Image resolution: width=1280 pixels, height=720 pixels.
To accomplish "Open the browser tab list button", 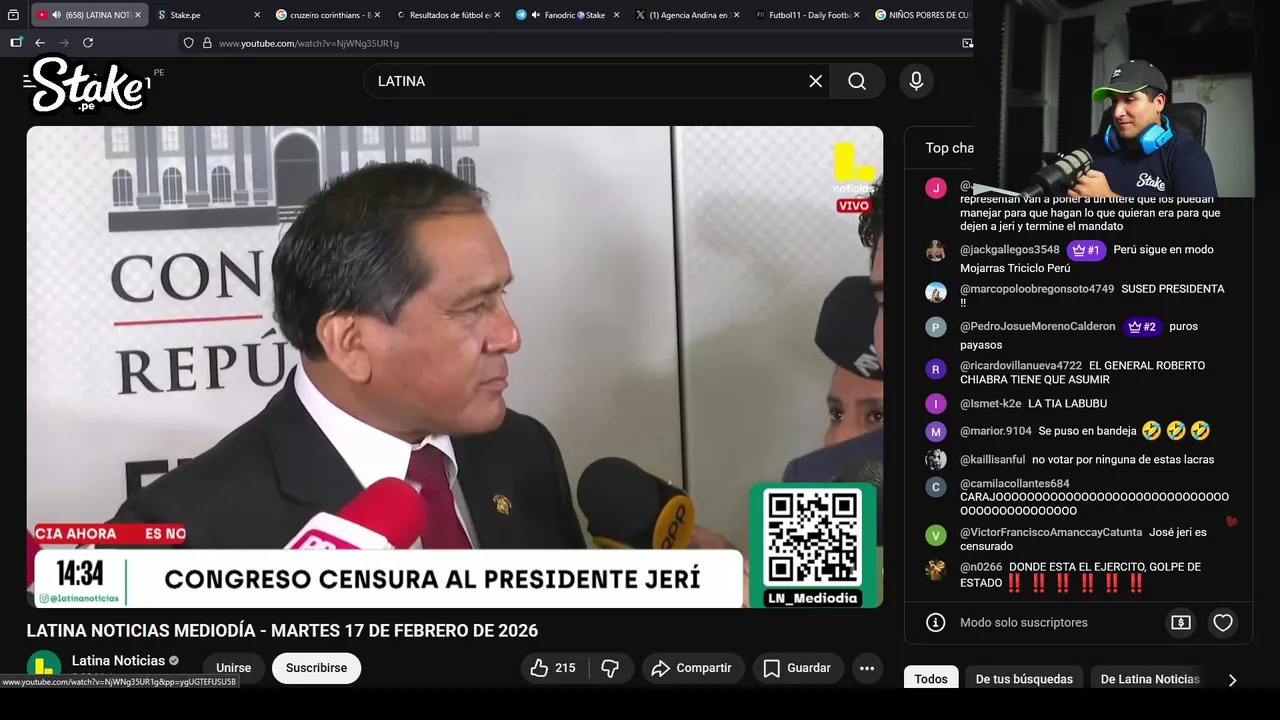I will point(13,15).
